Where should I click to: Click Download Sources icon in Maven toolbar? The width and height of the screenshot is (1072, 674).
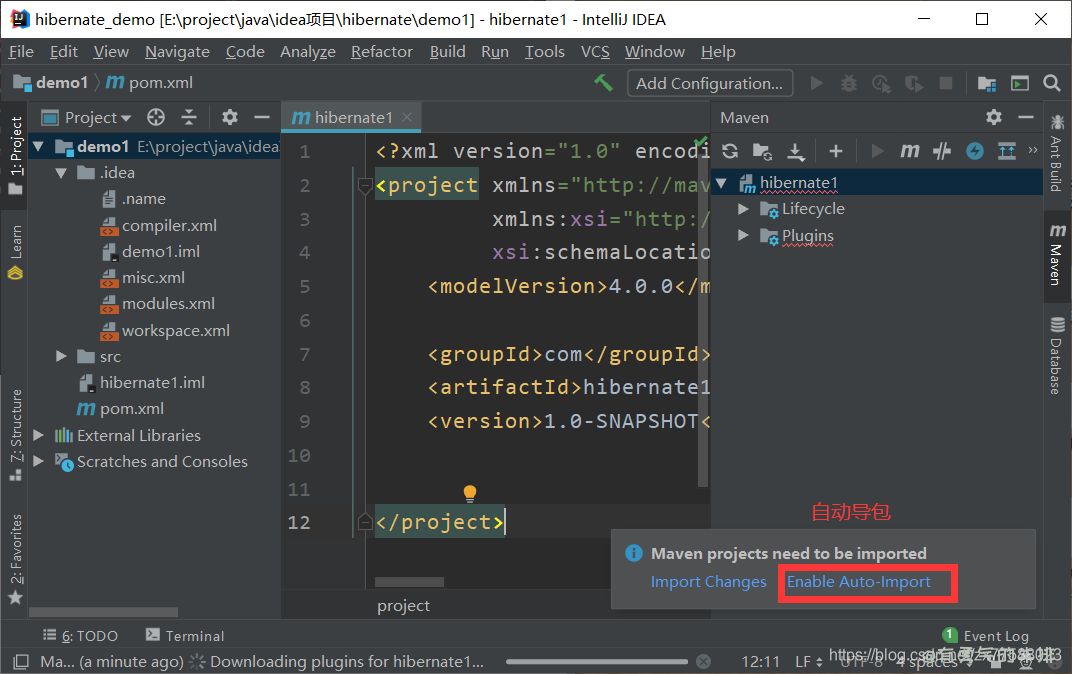(x=796, y=151)
